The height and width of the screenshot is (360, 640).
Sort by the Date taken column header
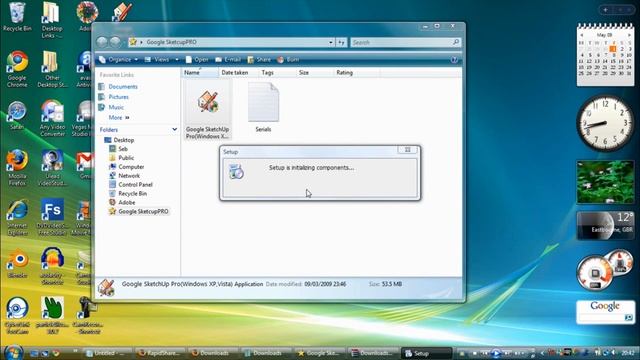point(238,73)
